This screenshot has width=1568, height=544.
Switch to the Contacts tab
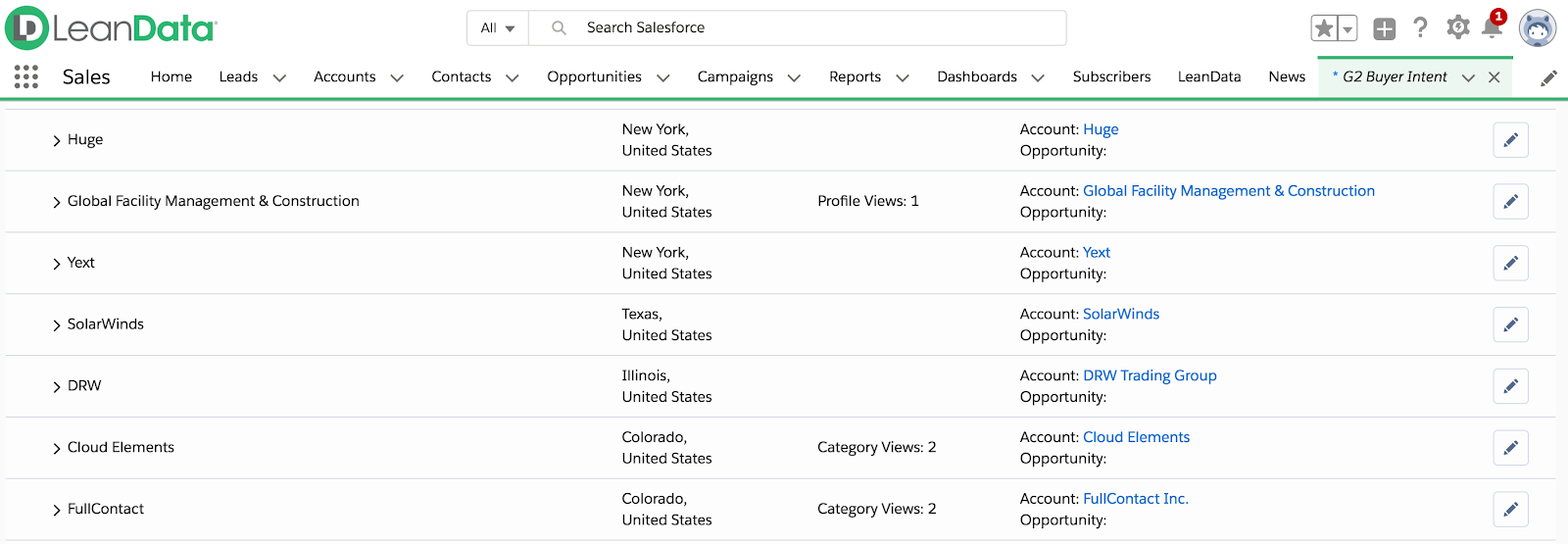click(x=462, y=76)
